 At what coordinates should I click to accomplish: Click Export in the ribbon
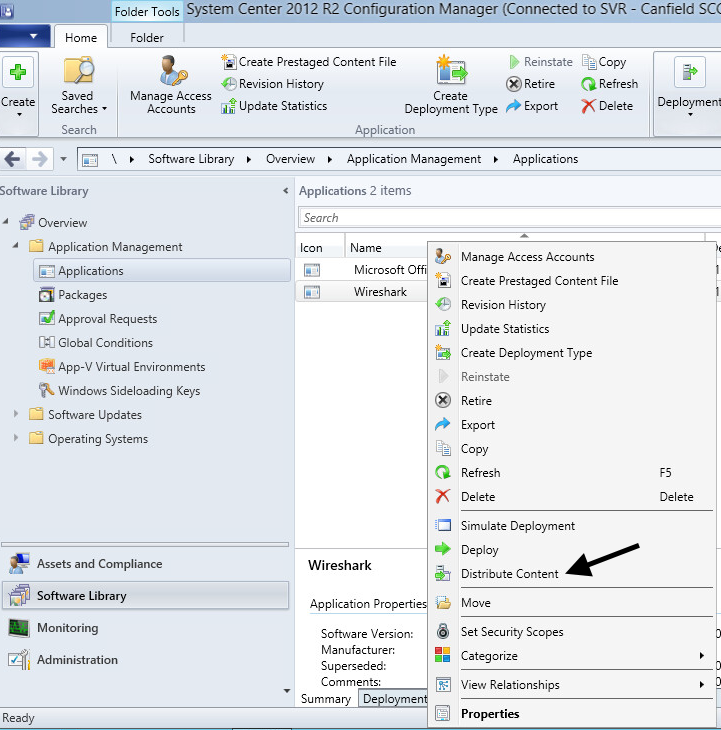coord(532,106)
